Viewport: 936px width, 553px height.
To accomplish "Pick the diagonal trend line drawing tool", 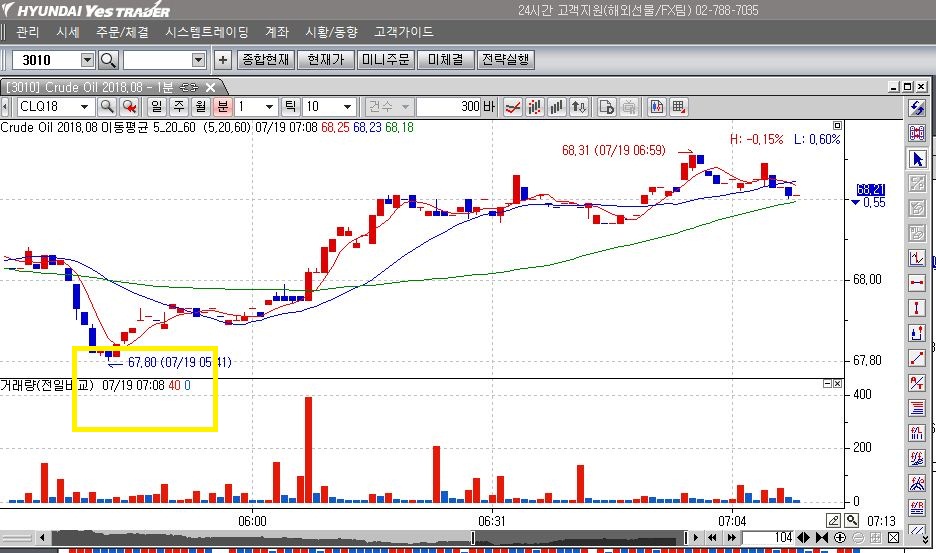I will [x=917, y=358].
